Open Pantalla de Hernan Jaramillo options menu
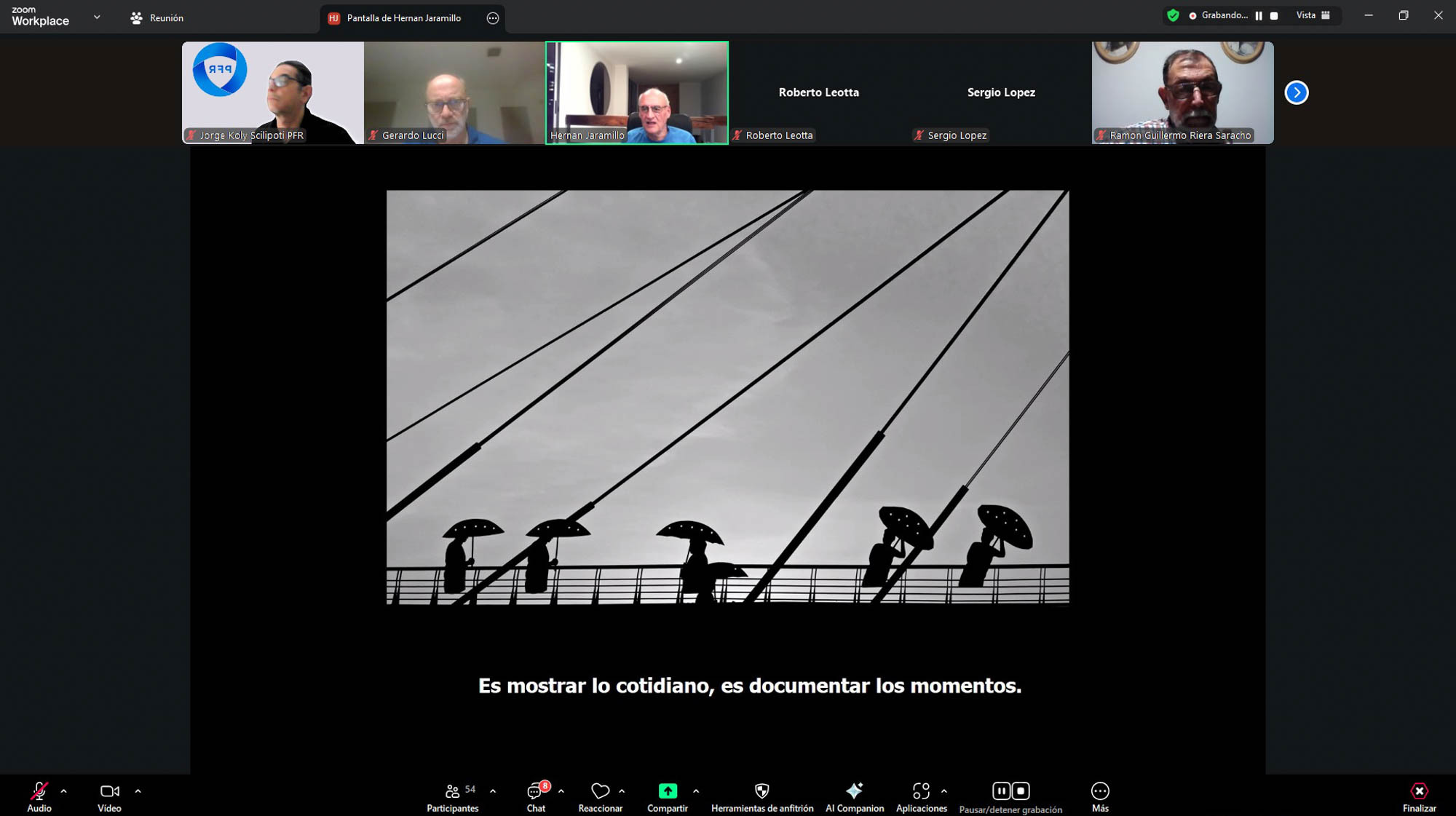The height and width of the screenshot is (816, 1456). click(x=493, y=18)
